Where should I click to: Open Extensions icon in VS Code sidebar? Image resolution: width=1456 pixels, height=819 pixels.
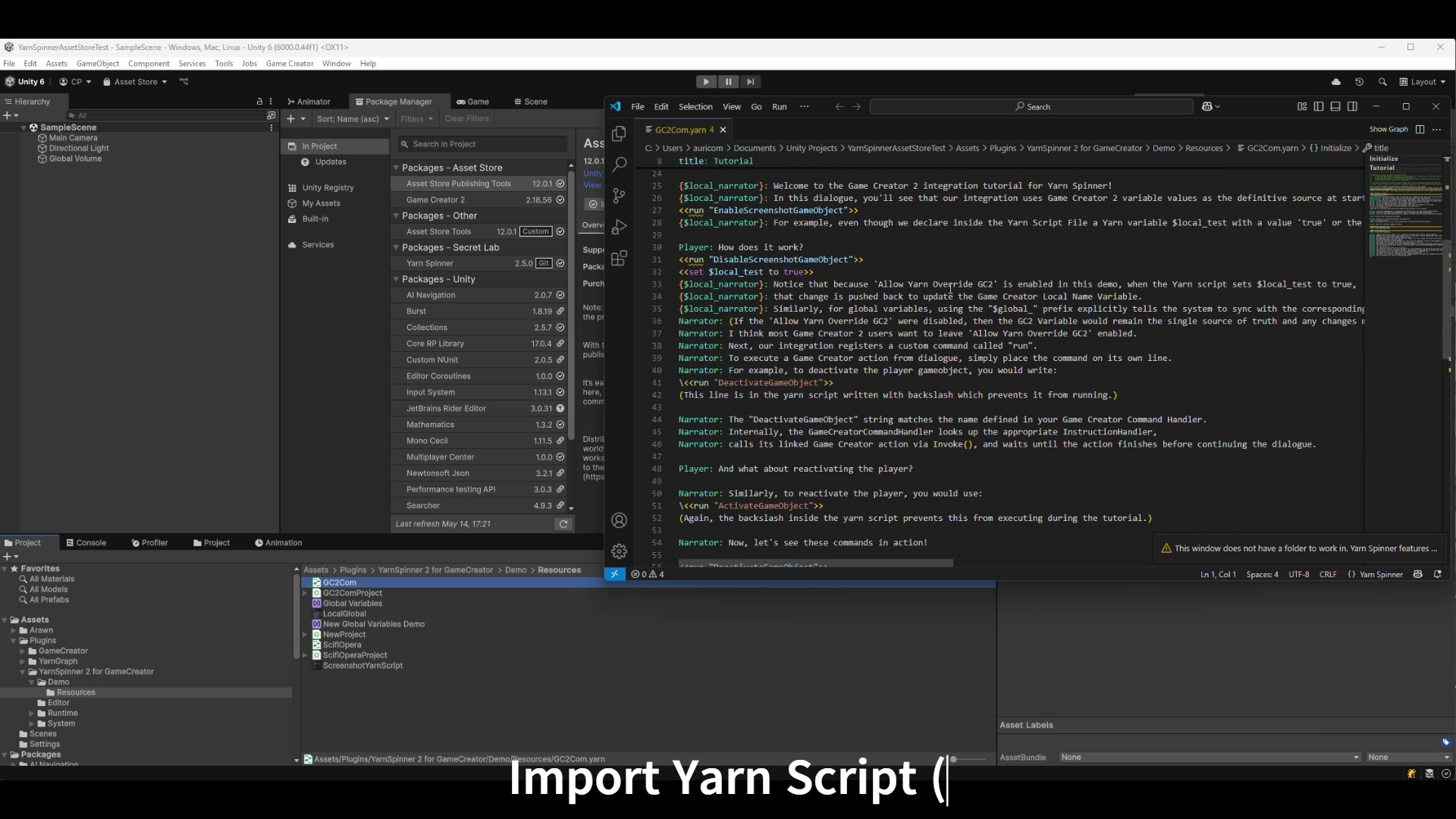click(619, 259)
